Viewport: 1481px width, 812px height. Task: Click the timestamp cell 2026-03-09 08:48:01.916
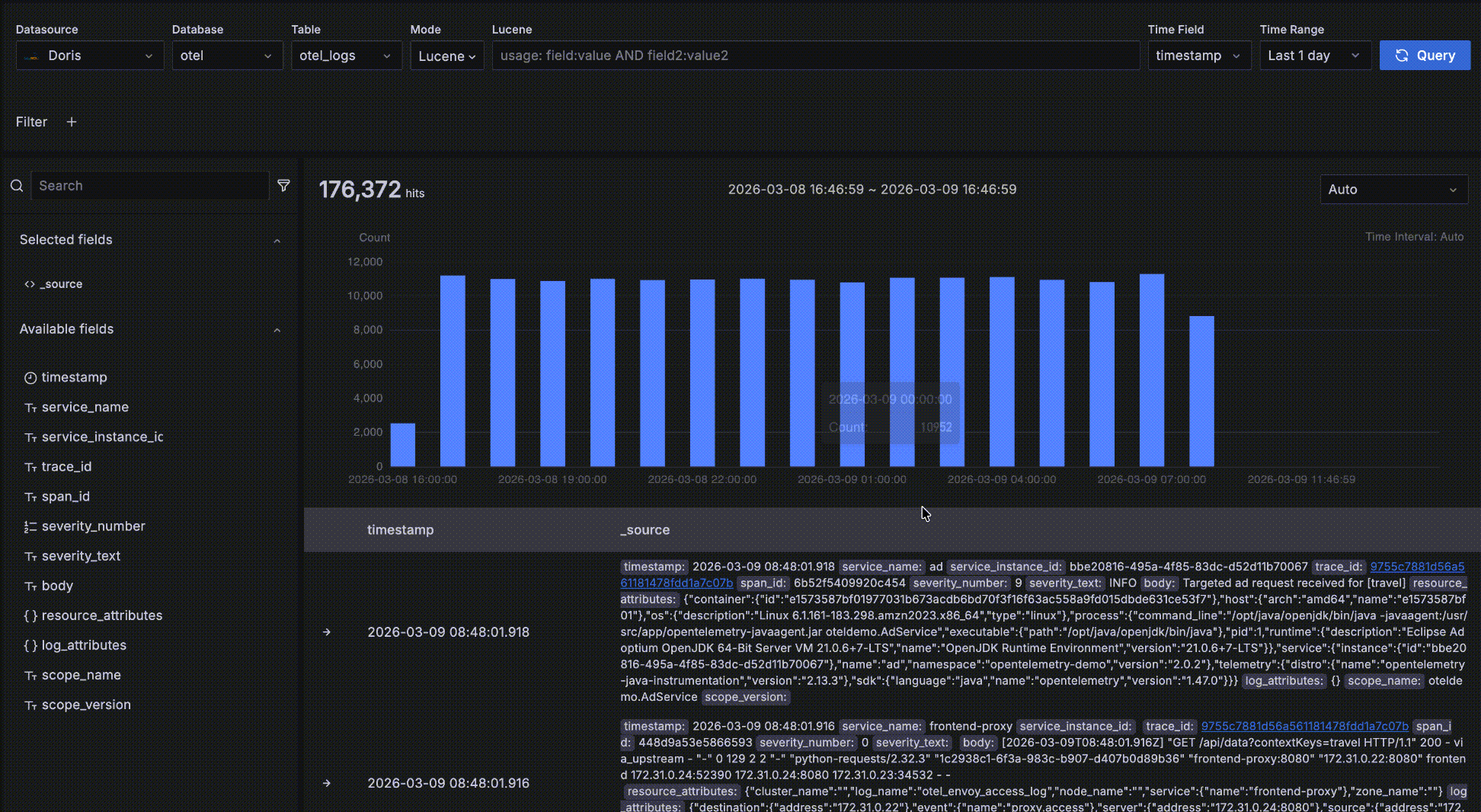[x=448, y=783]
